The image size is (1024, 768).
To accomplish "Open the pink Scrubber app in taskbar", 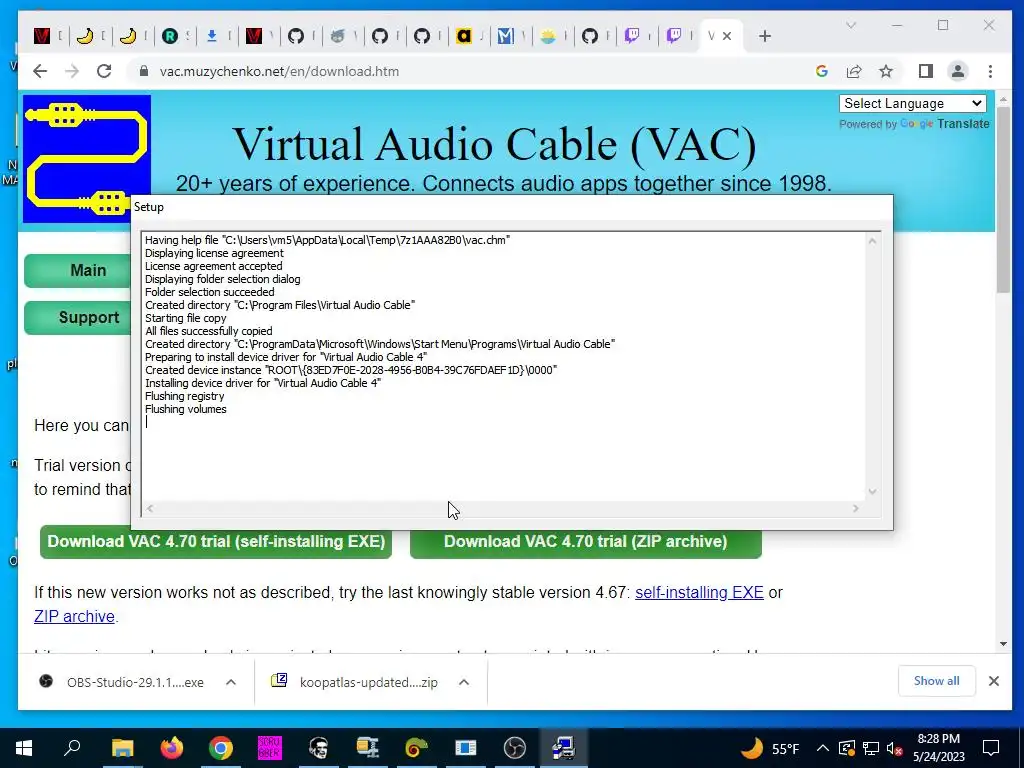I will (269, 748).
